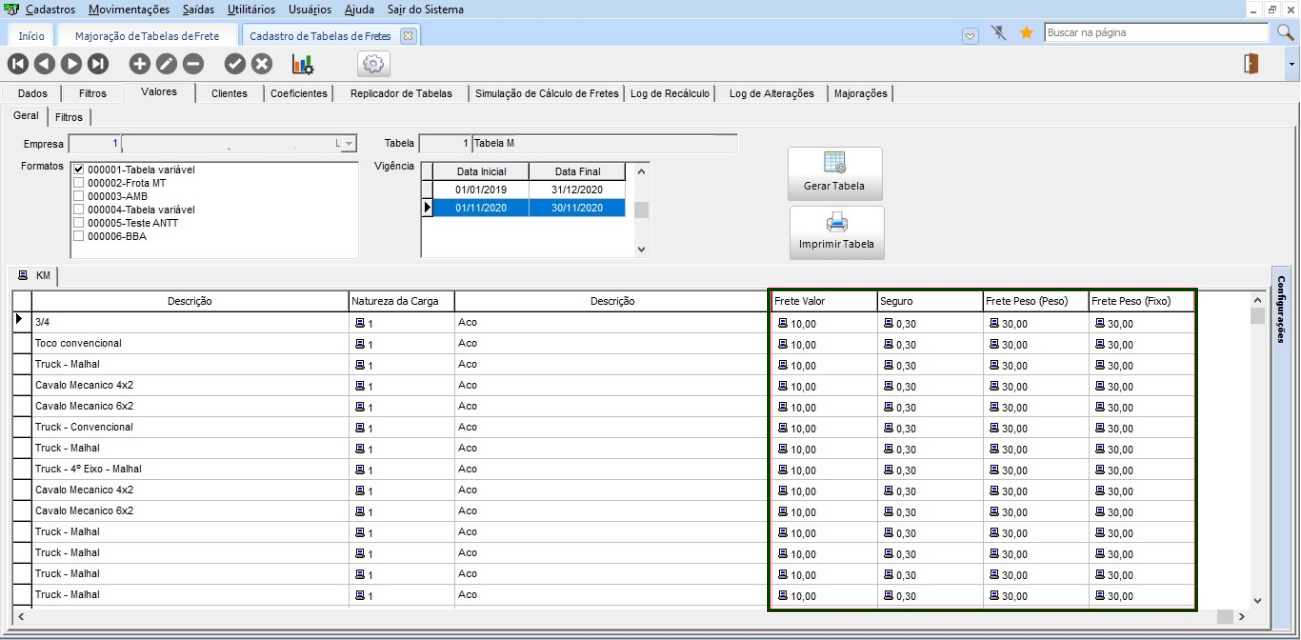
Task: Expand the tab list dropdown near pin icon
Action: tap(970, 35)
